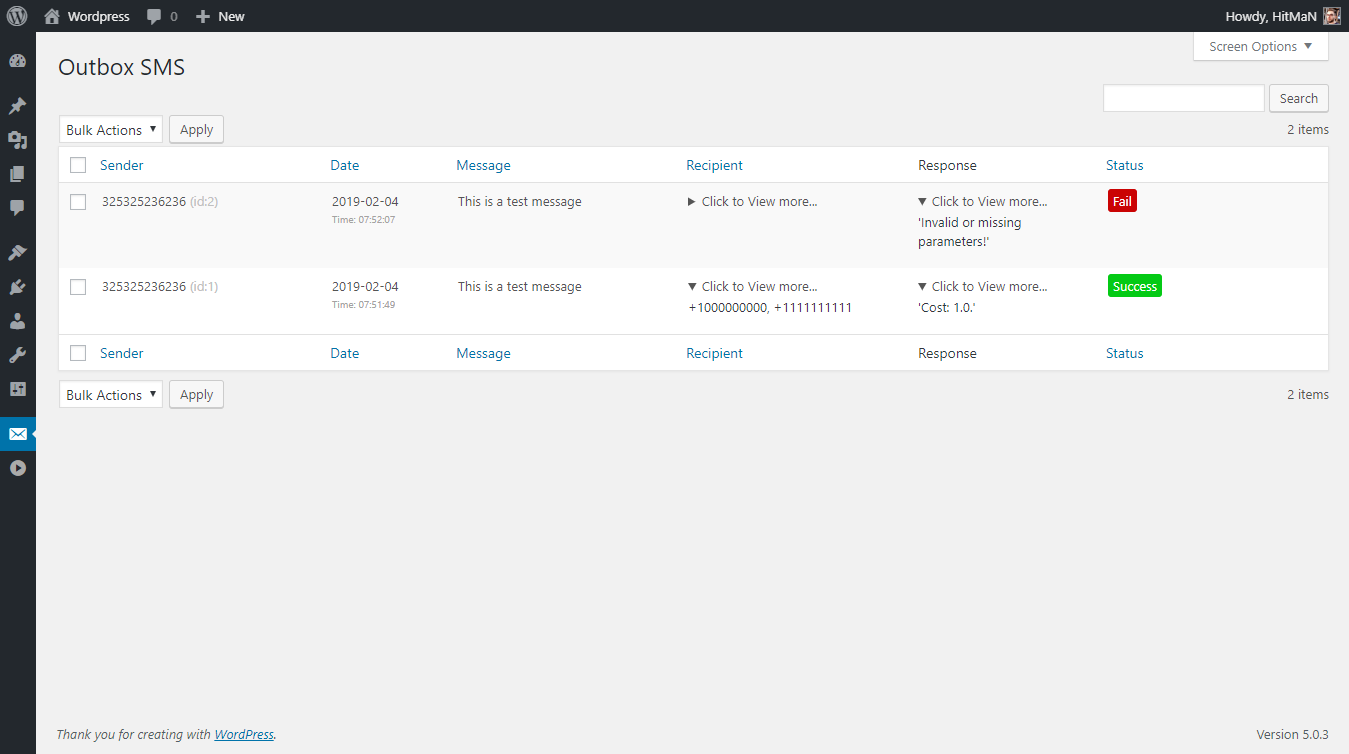
Task: Open Plugins via the plug icon
Action: (17, 287)
